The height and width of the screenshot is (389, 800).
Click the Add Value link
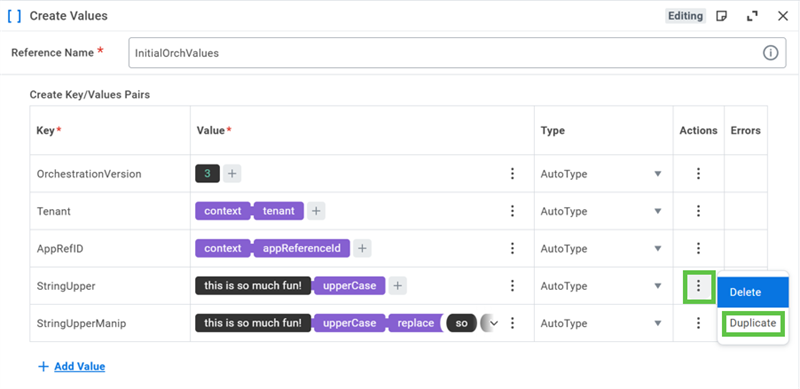(80, 367)
